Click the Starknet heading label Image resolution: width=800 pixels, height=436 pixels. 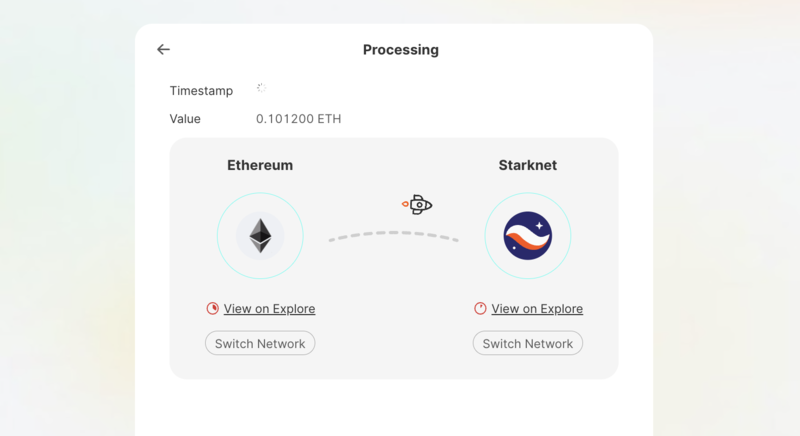528,165
